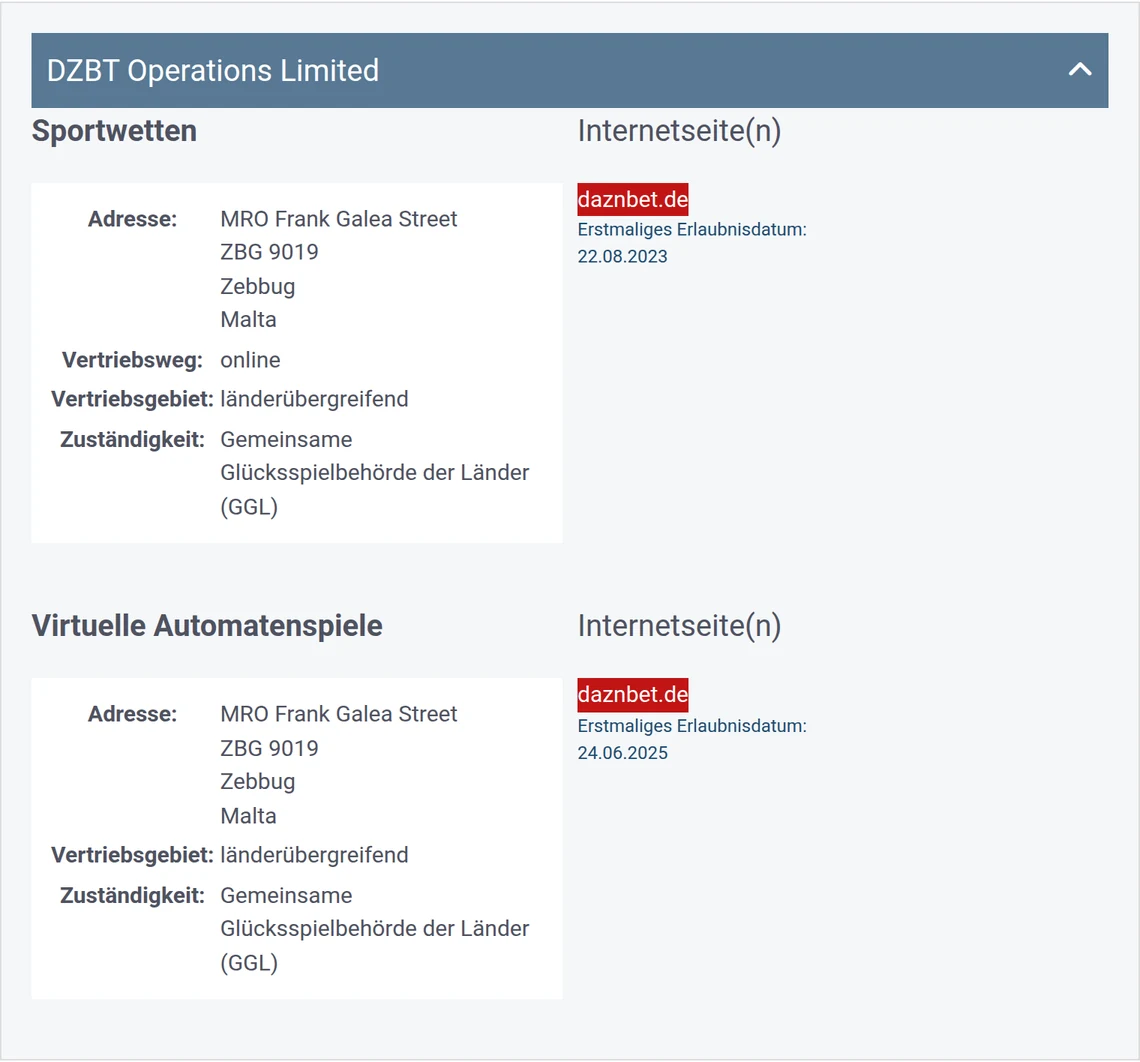The width and height of the screenshot is (1140, 1062).
Task: Click the date 22.08.2023
Action: pos(622,257)
